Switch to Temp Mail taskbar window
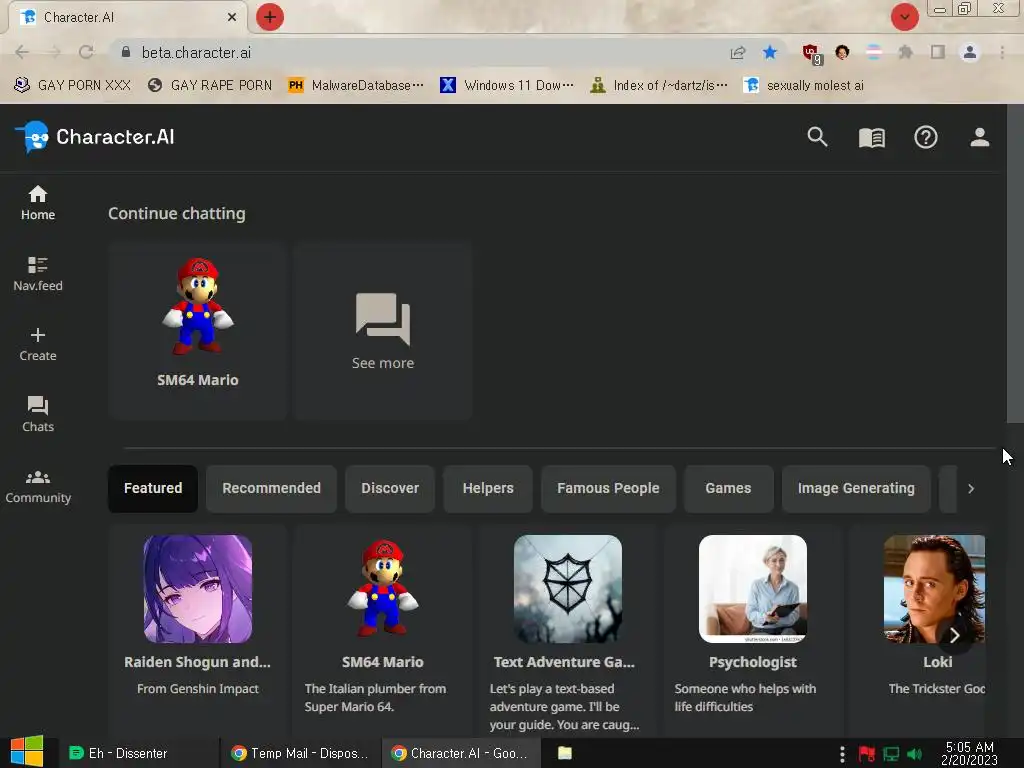The image size is (1024, 768). tap(299, 753)
